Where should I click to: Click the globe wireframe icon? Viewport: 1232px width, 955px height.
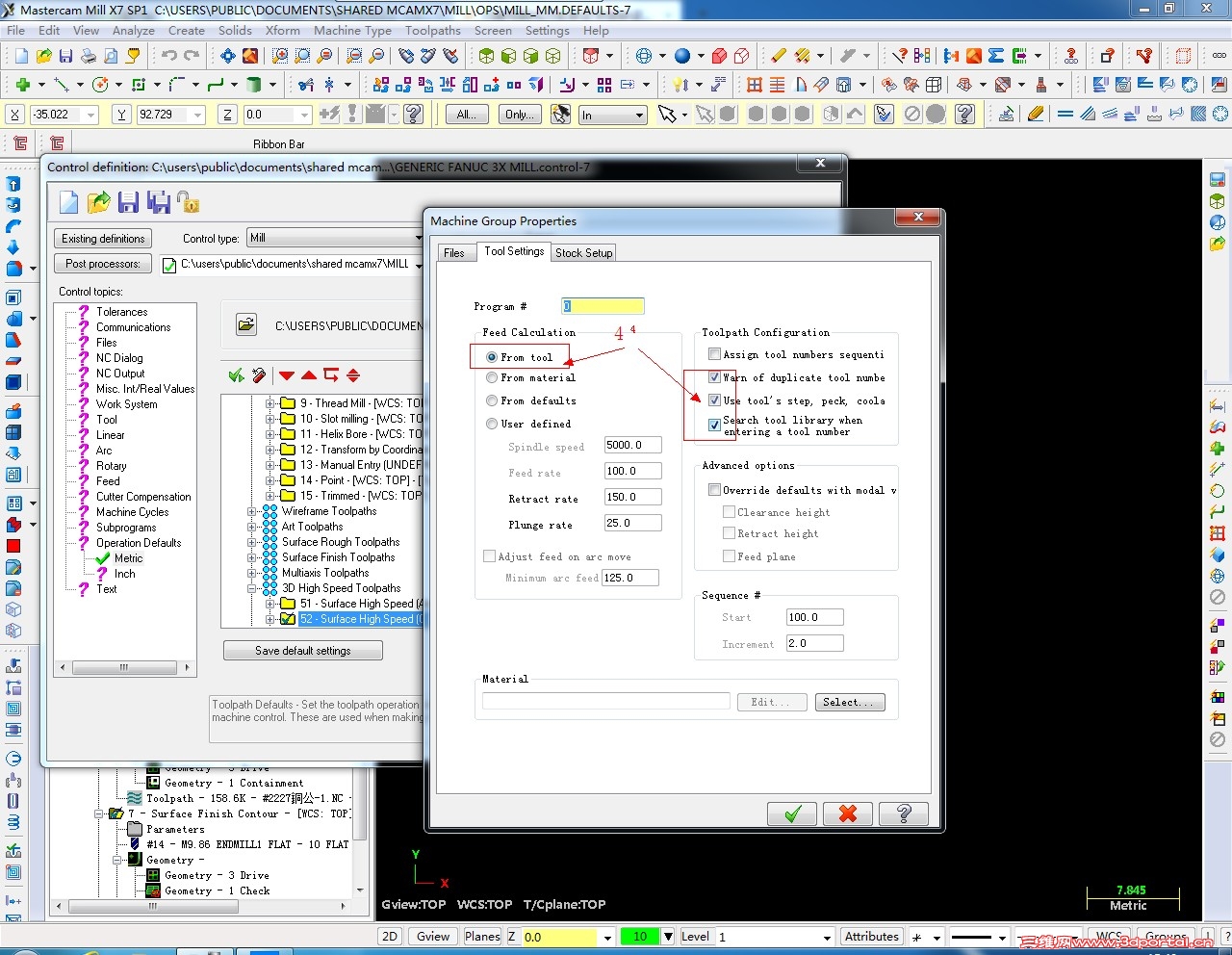tap(644, 56)
